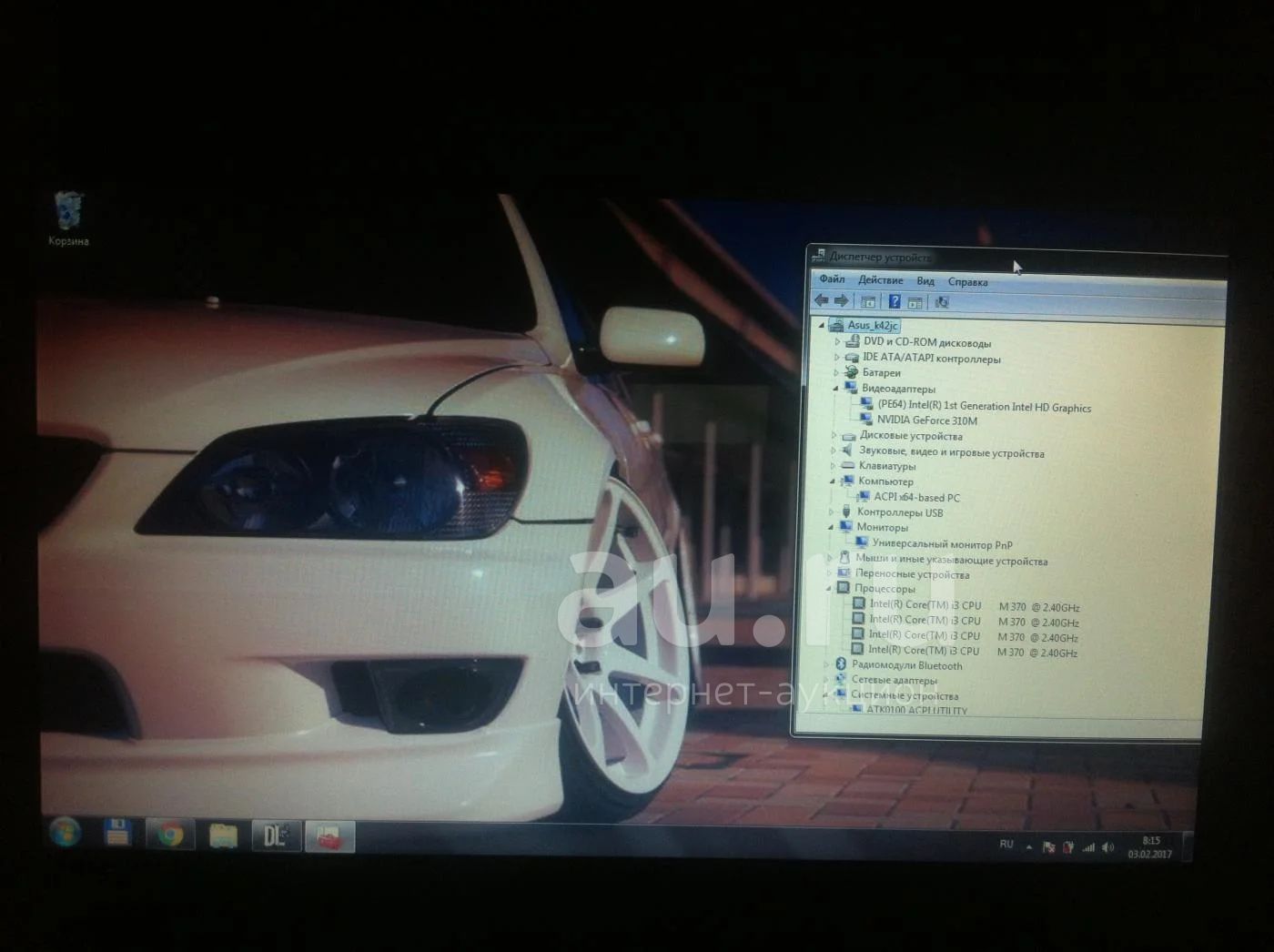Click the DVD drive category icon
Screen dimensions: 1274x952
(x=853, y=341)
